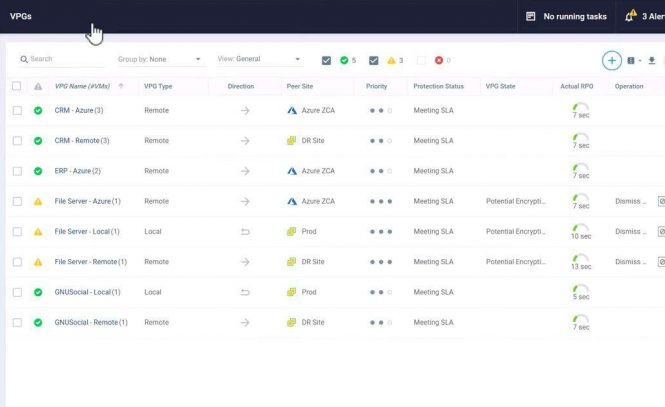This screenshot has width=665, height=407.
Task: Click the Actual RPO gauge for File Server - Remote
Action: (581, 260)
